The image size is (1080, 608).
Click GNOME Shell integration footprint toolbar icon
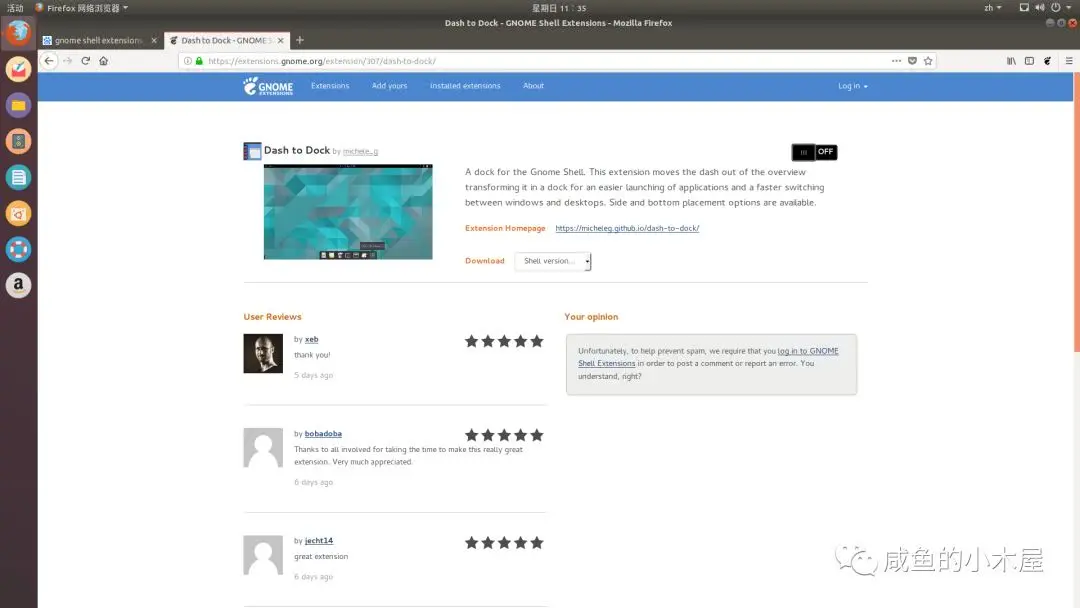point(1047,61)
